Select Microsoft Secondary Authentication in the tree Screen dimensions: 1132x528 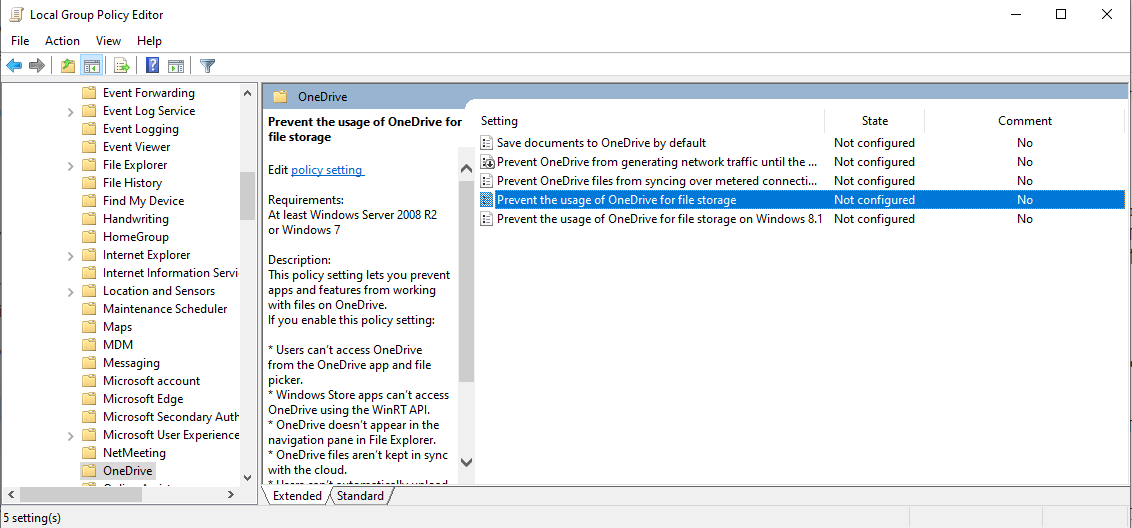[170, 417]
